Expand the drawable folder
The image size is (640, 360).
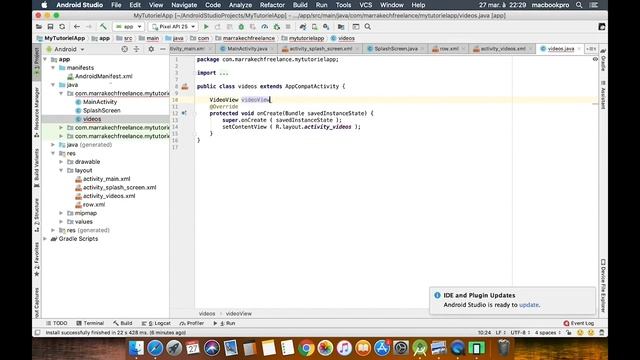click(61, 162)
